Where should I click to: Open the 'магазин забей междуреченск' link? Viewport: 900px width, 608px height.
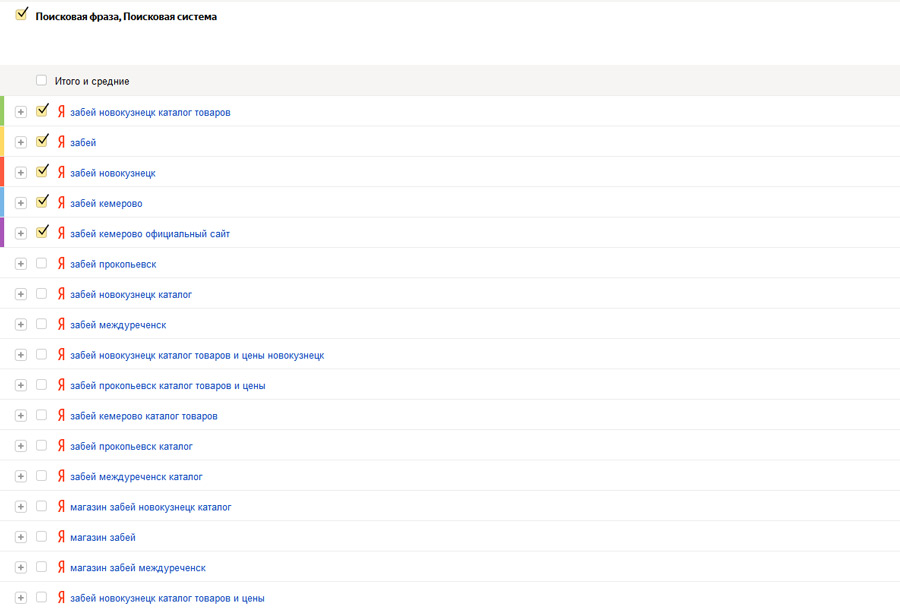click(x=138, y=568)
